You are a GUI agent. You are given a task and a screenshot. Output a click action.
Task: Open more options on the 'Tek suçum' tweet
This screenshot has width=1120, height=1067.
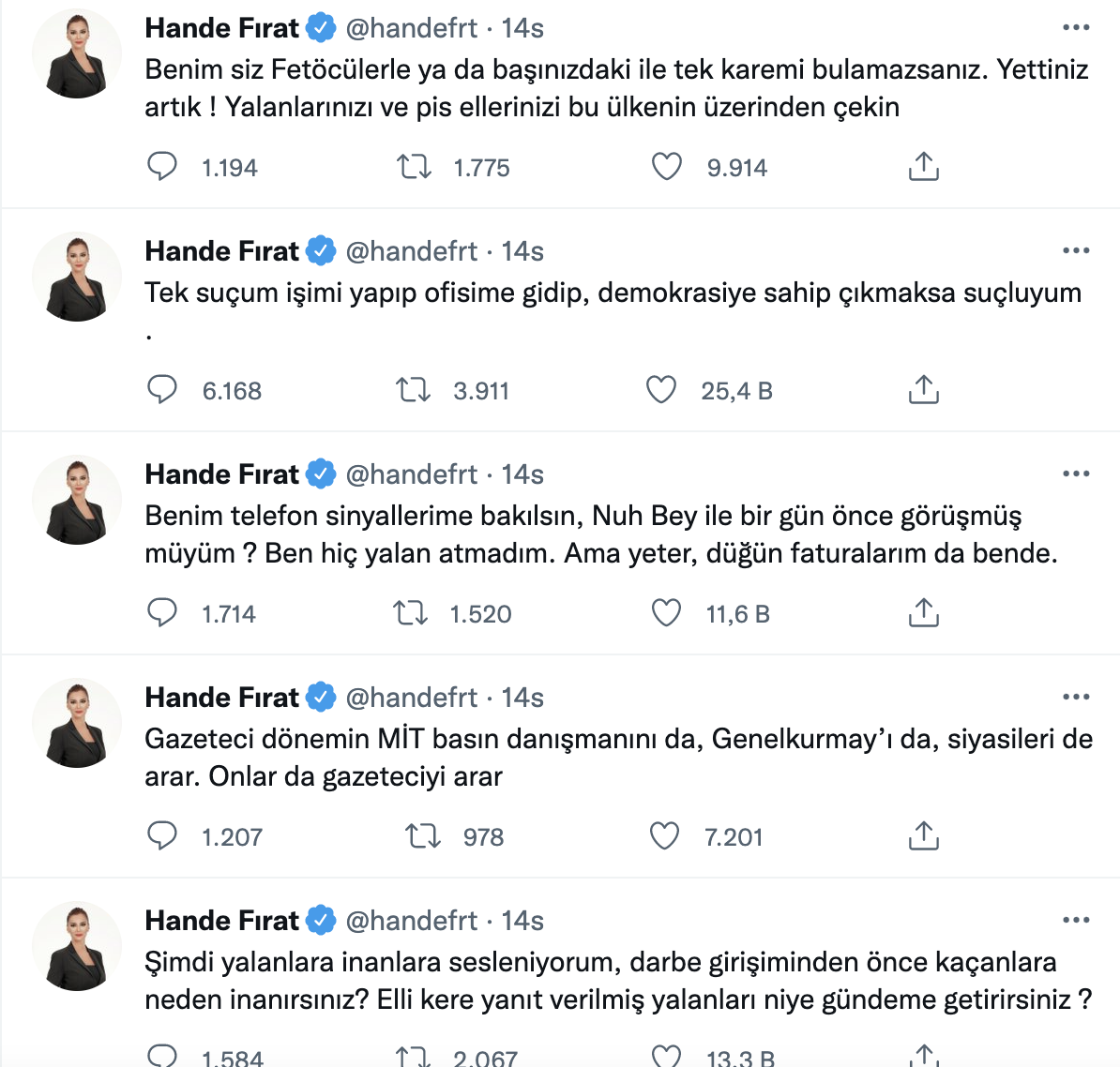tap(1076, 251)
